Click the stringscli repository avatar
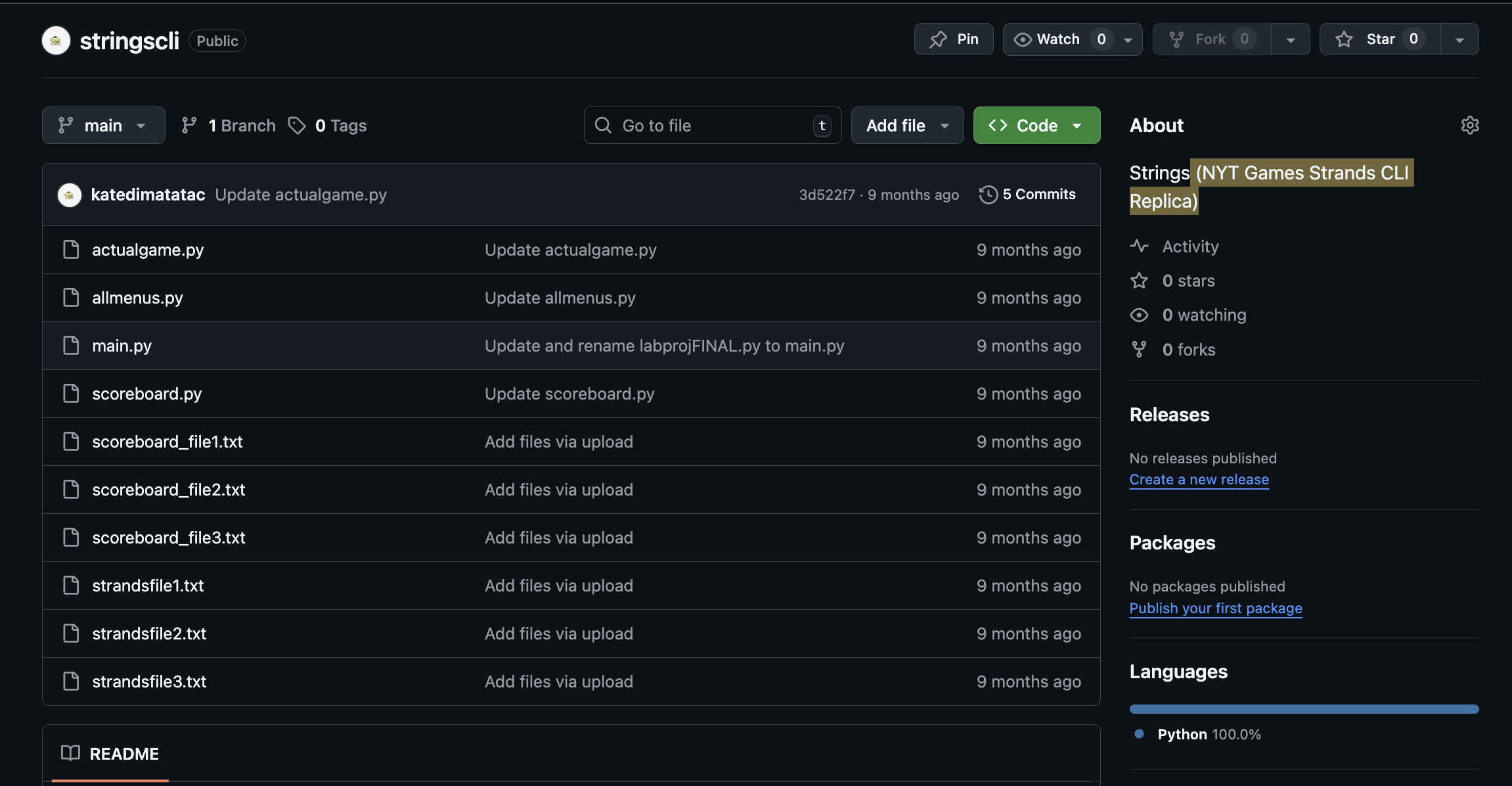Screen dimensions: 1512x786 click(56, 41)
